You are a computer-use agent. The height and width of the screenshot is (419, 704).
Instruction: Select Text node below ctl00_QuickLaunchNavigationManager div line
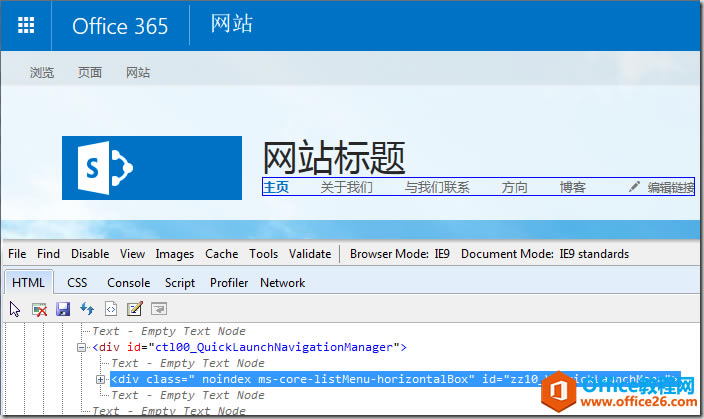tap(188, 363)
